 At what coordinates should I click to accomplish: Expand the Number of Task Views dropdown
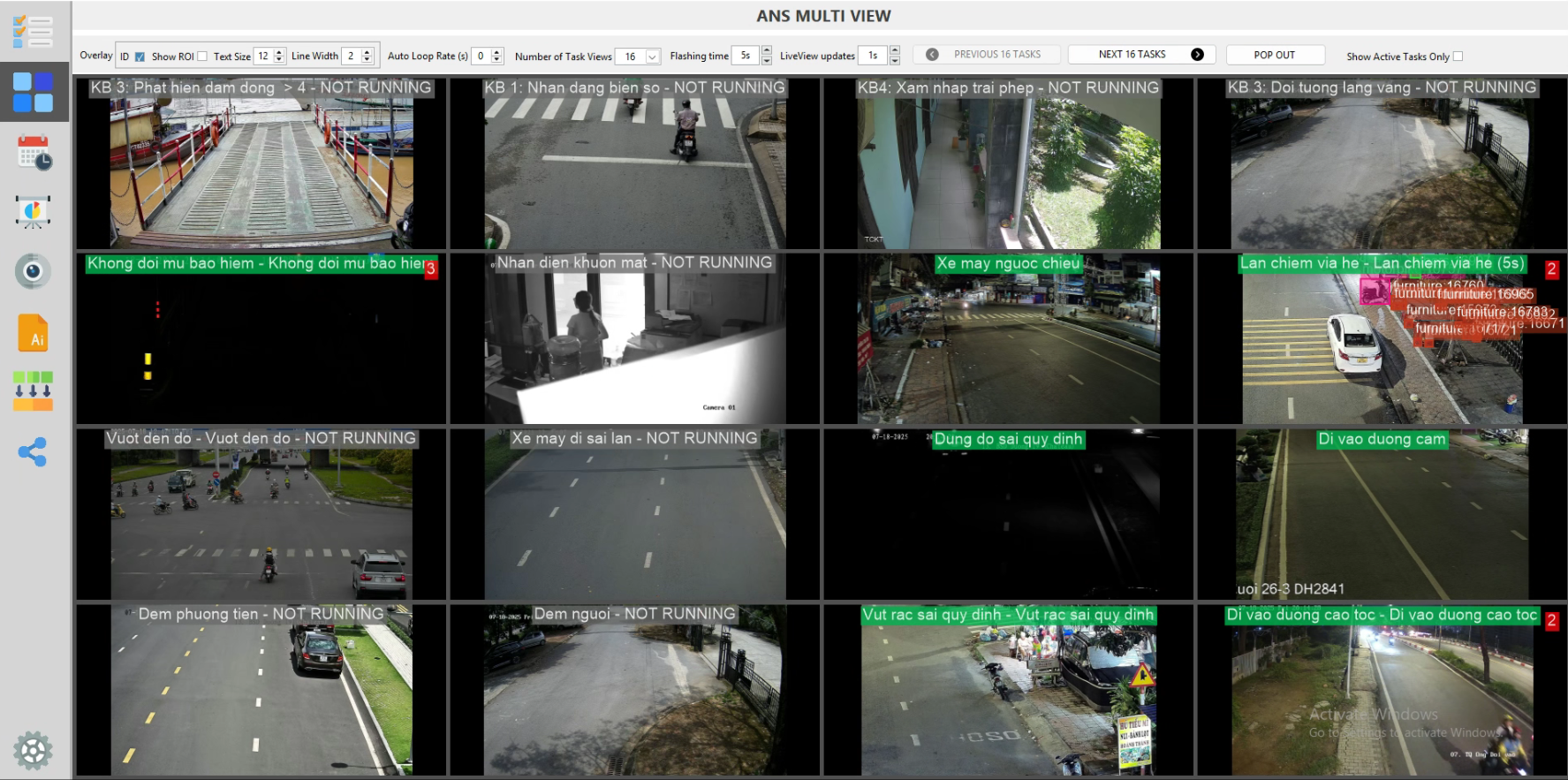(652, 57)
